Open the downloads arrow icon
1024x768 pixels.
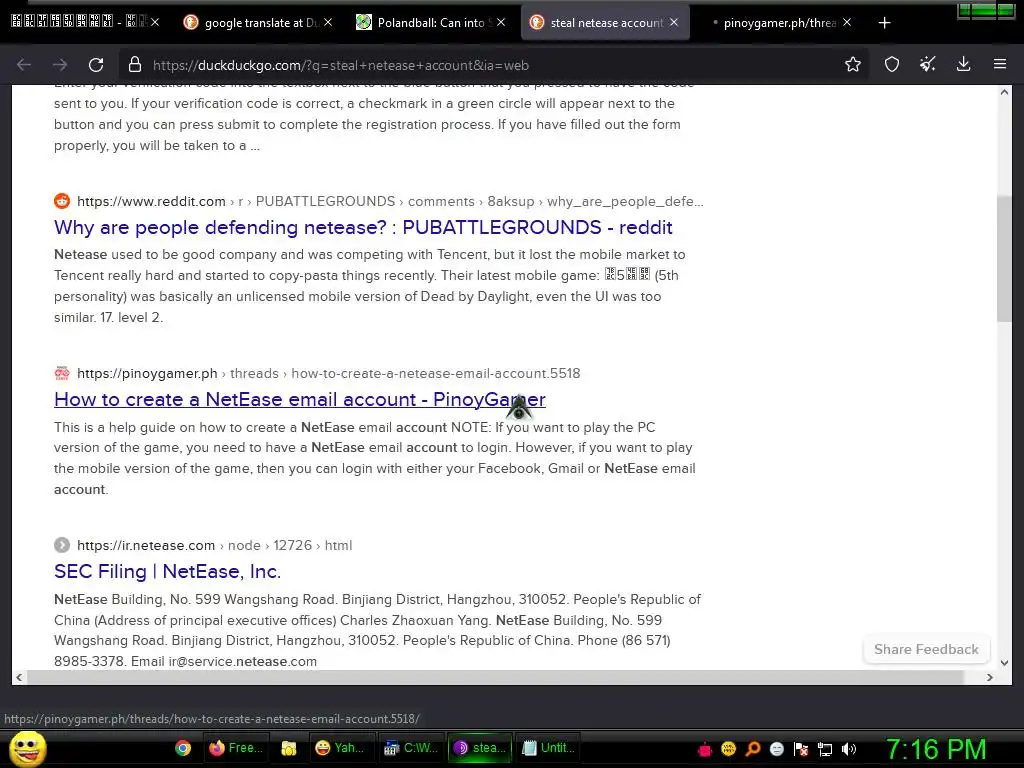tap(963, 64)
